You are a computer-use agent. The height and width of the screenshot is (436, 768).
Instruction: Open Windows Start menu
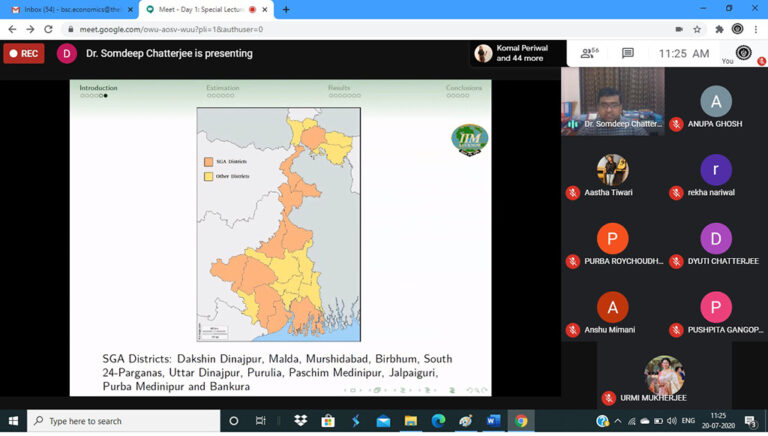(x=13, y=421)
